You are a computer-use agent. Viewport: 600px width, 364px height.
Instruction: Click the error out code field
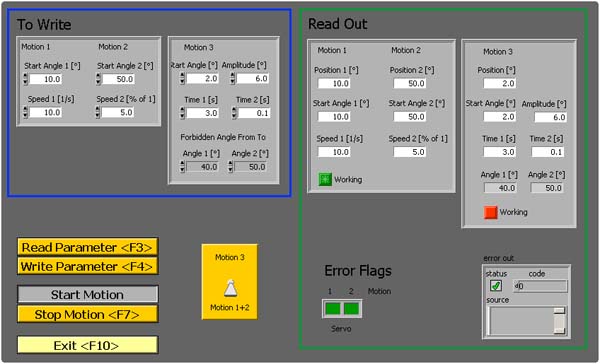(x=540, y=286)
